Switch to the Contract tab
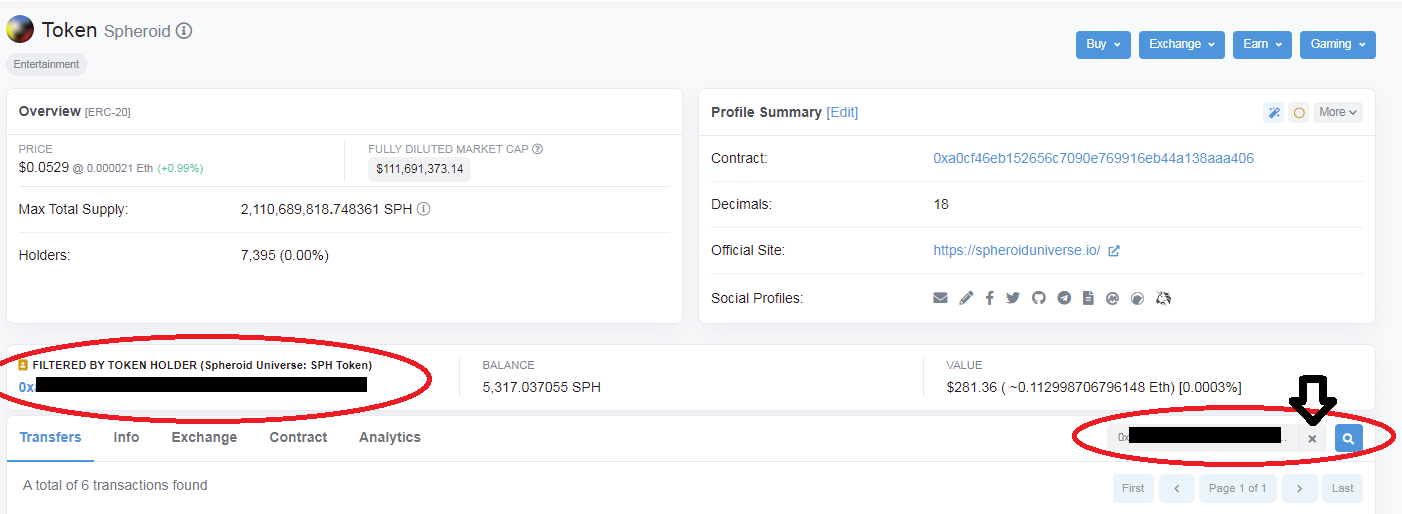The image size is (1402, 514). click(298, 438)
